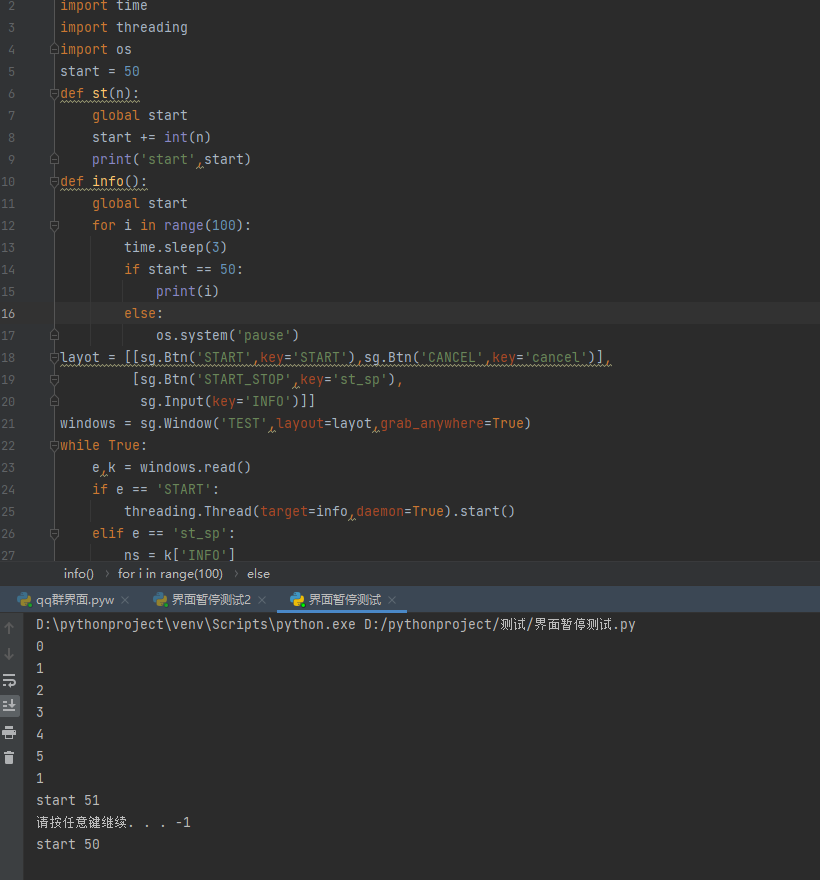The width and height of the screenshot is (820, 880).
Task: Click on 'import threading' text
Action: pyautogui.click(x=124, y=28)
